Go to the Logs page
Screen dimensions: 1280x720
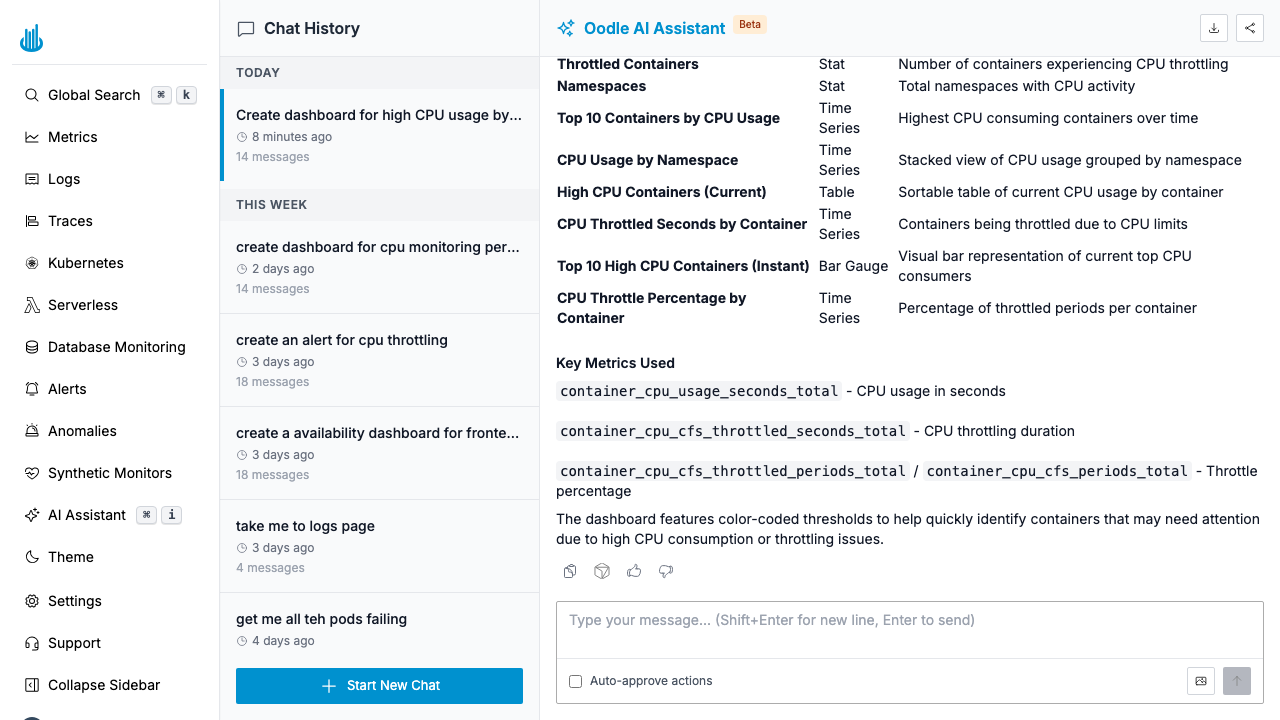point(63,179)
